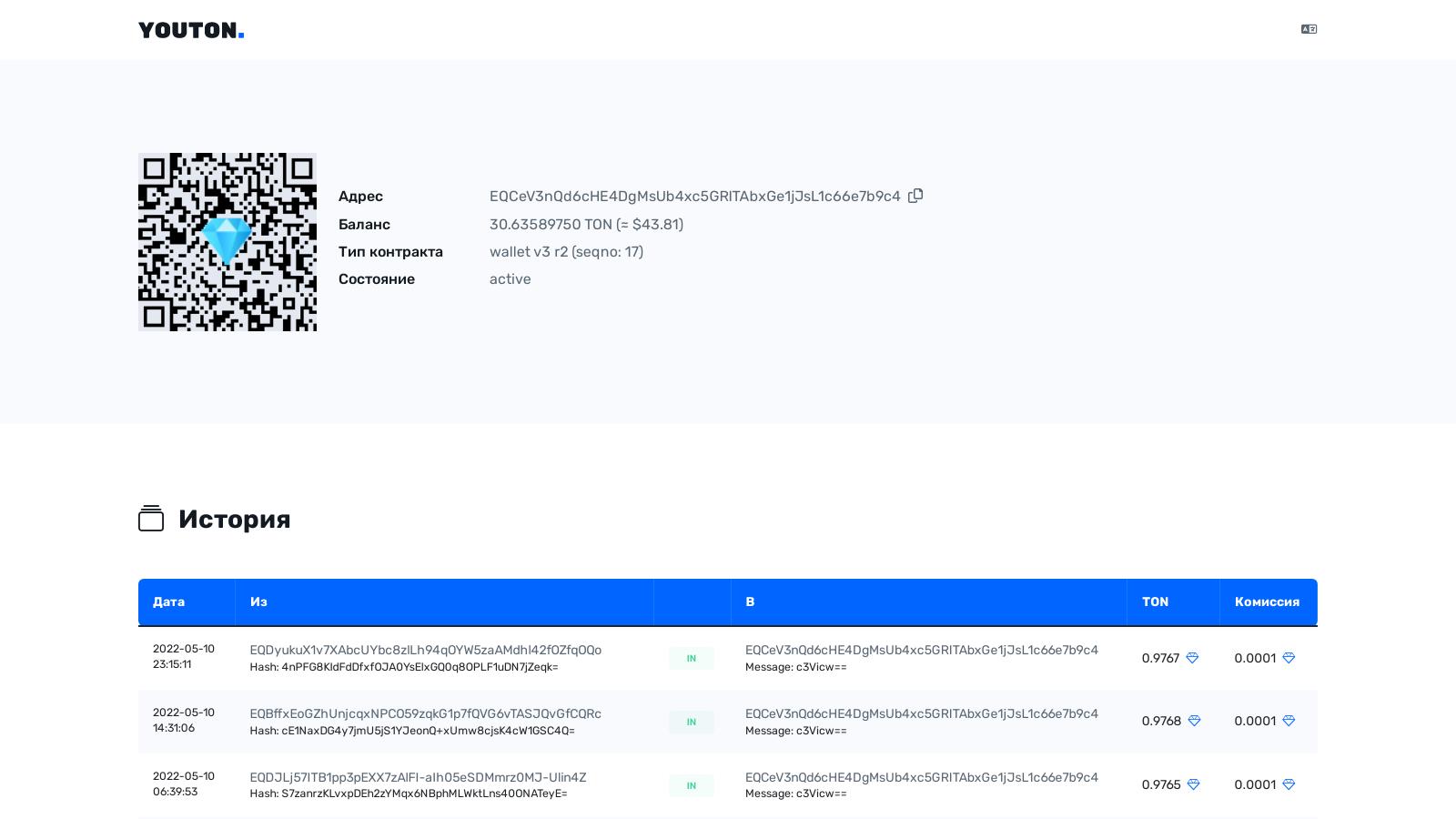The width and height of the screenshot is (1456, 819).
Task: Click the Тип контракта label
Action: [390, 252]
